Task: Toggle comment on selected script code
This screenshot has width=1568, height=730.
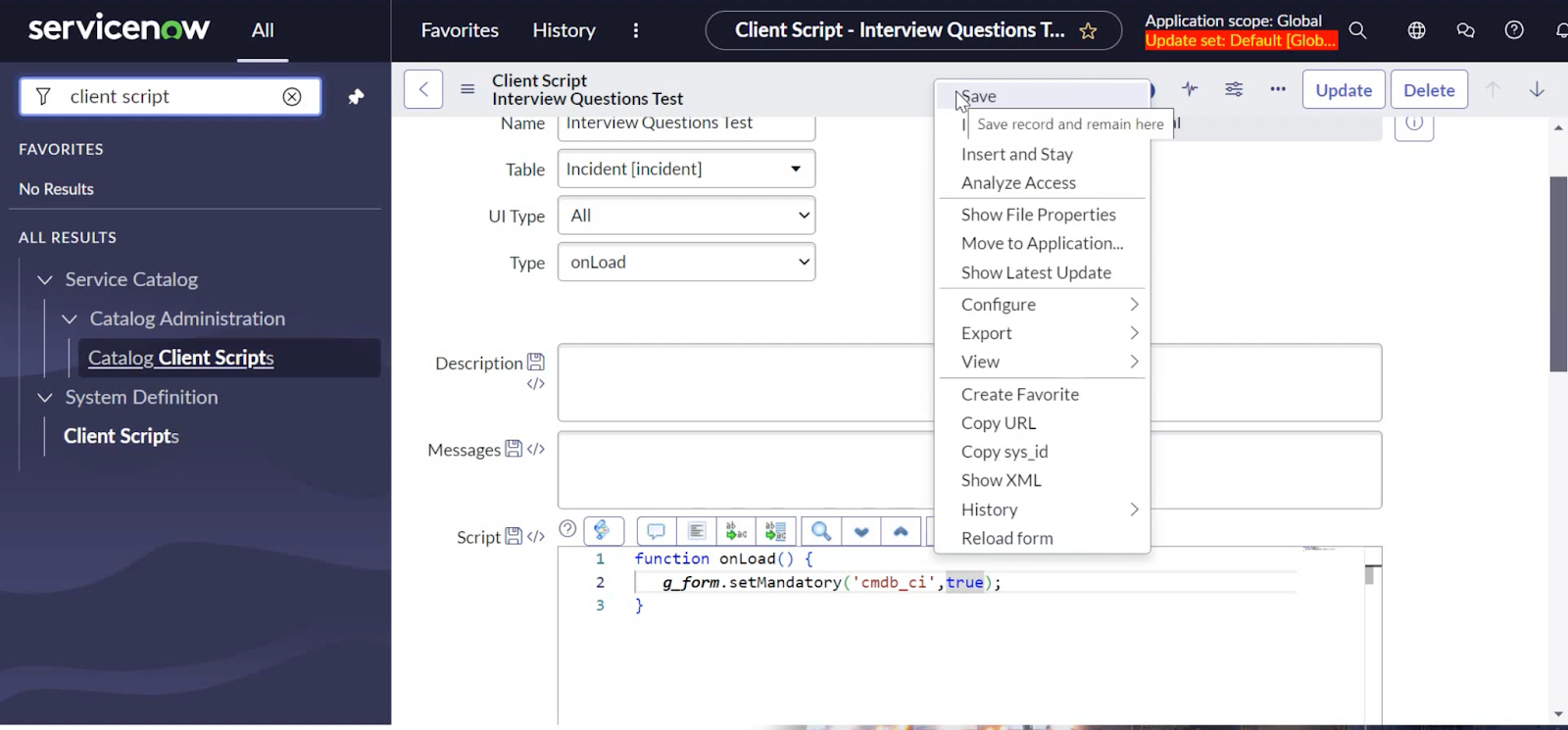Action: [657, 531]
